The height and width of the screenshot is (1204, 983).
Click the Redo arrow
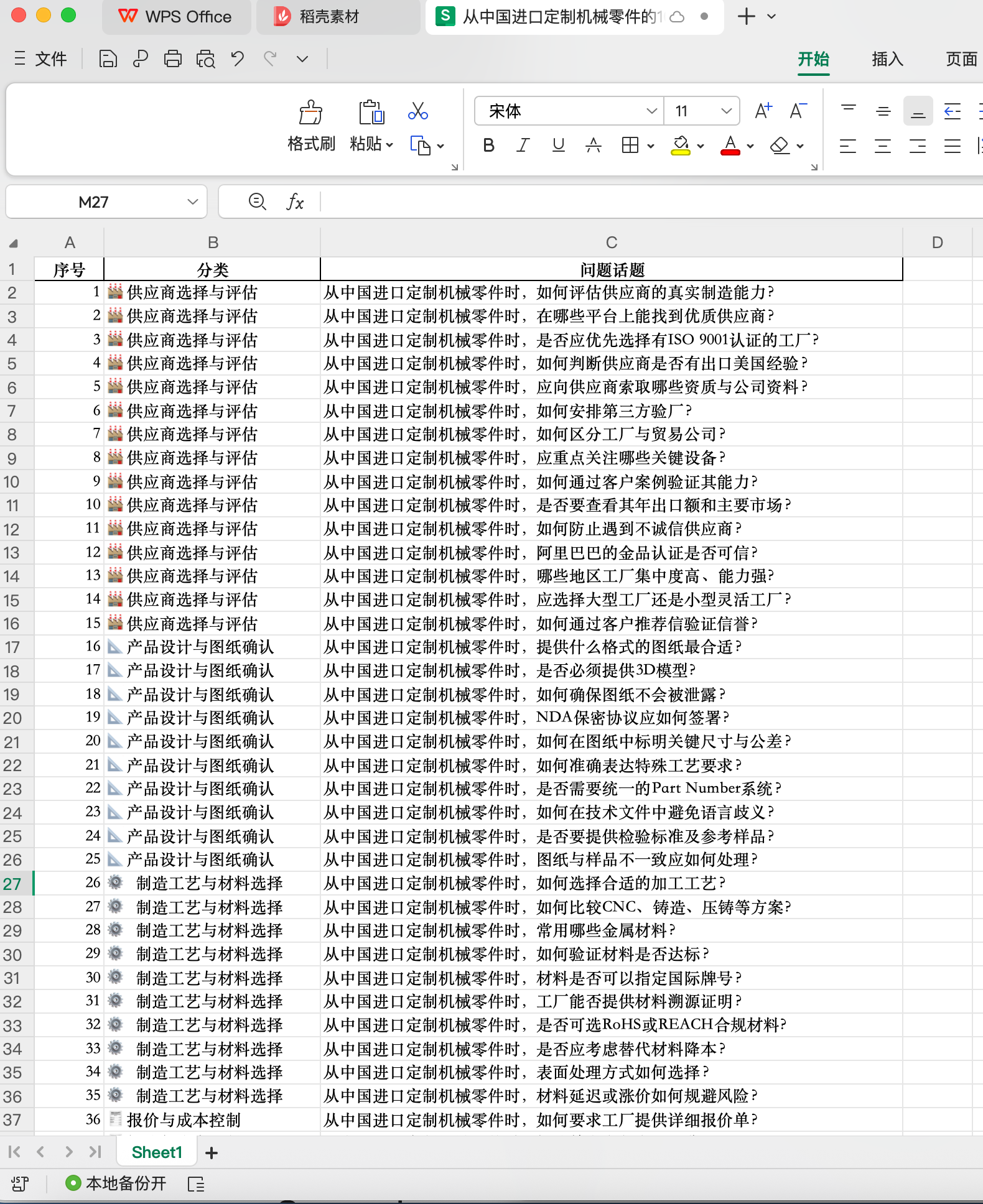point(270,59)
